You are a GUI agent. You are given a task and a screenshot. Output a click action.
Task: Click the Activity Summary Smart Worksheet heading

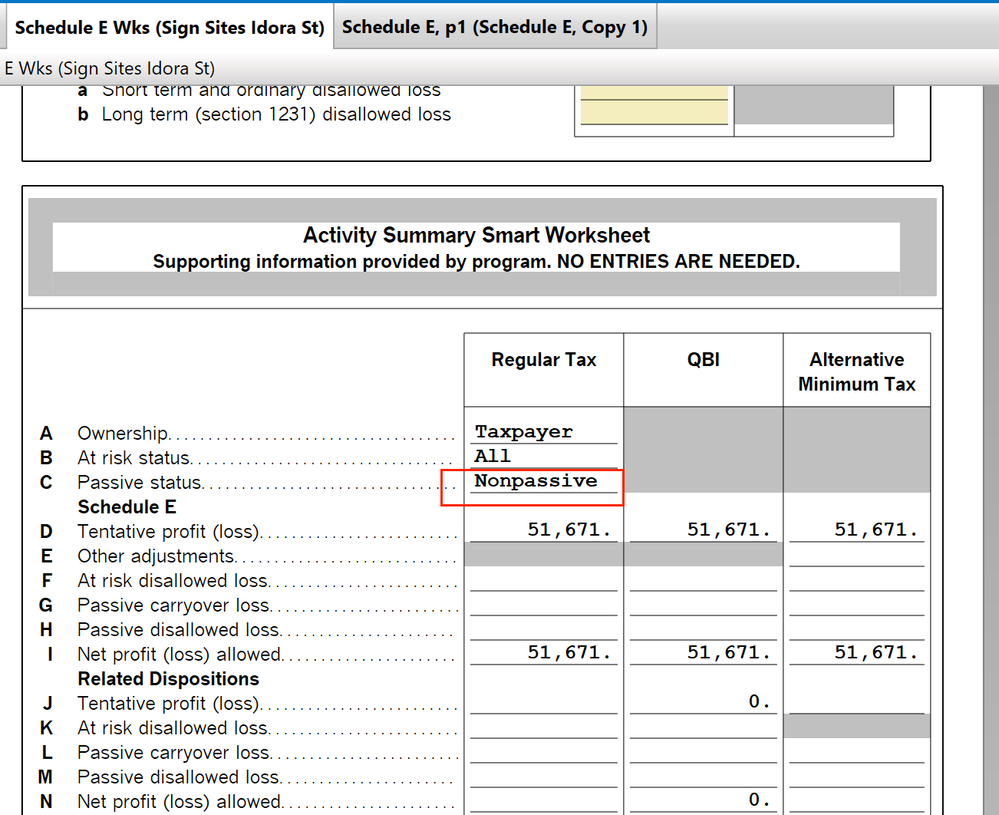[x=476, y=236]
